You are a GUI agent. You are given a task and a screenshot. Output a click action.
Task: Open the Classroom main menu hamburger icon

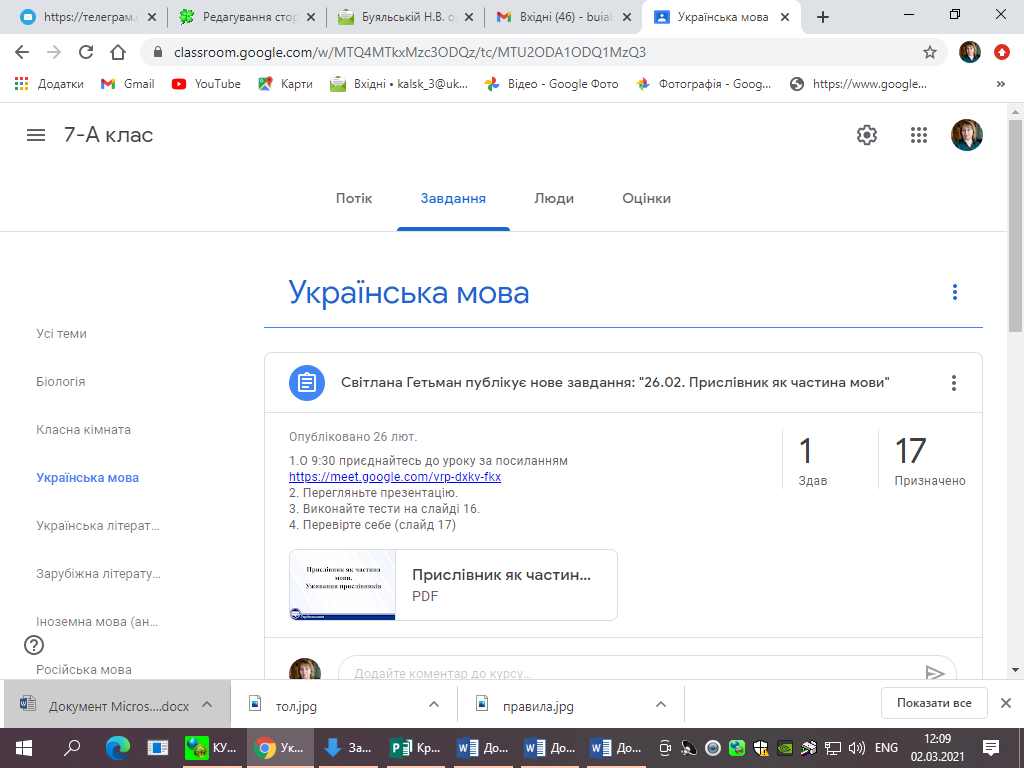tap(36, 135)
